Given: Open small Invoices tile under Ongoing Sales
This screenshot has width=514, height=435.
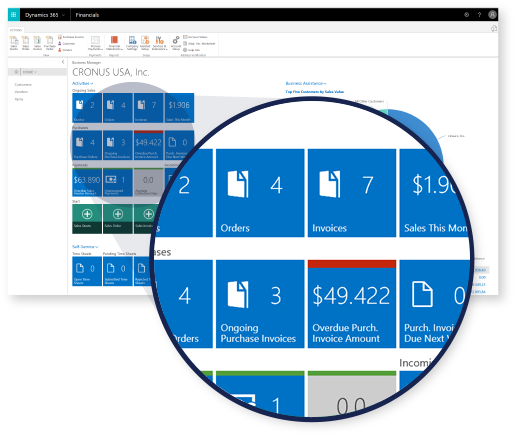Looking at the screenshot, I should 148,108.
